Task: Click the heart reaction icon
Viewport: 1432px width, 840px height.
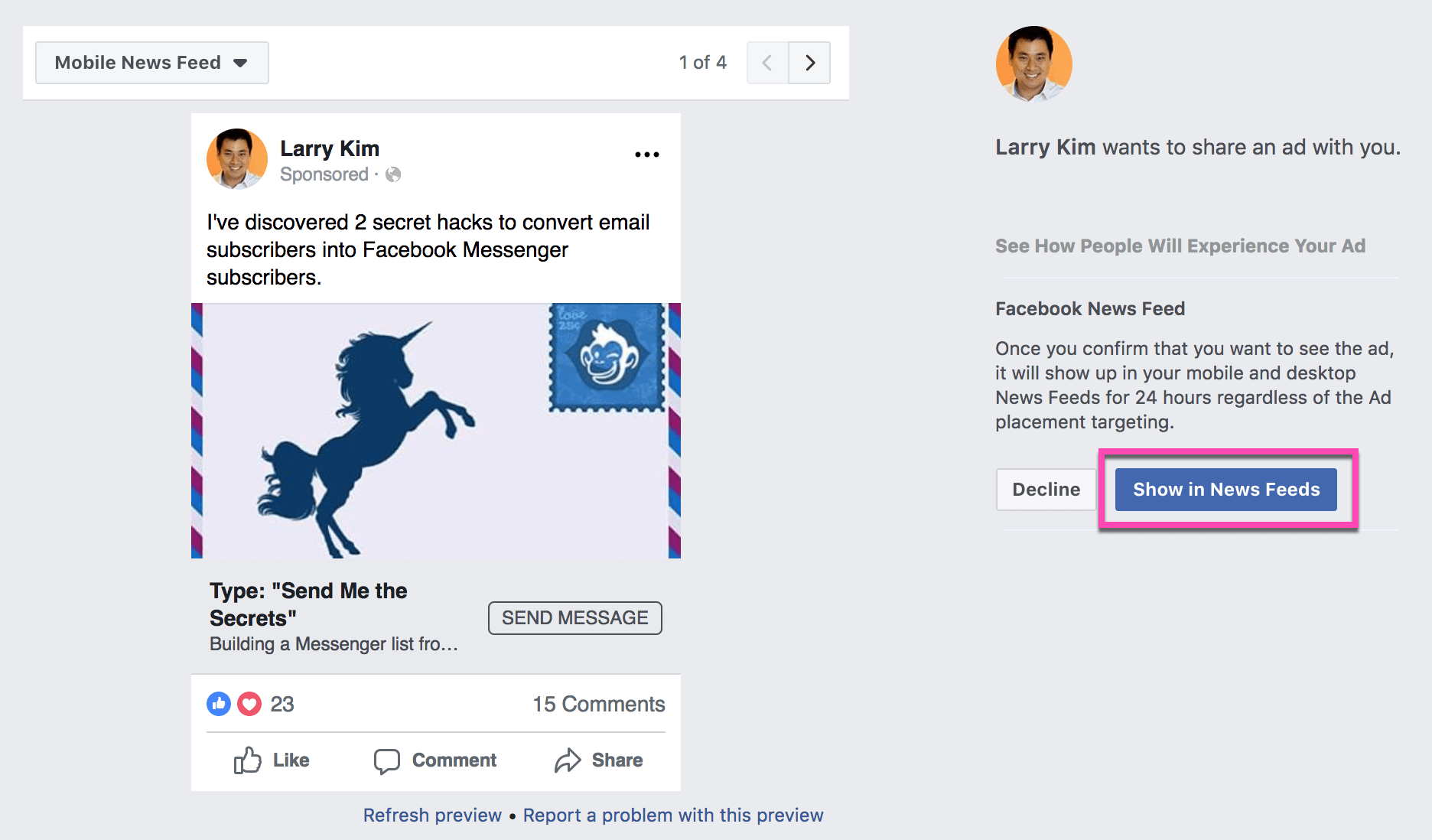Action: [x=249, y=704]
